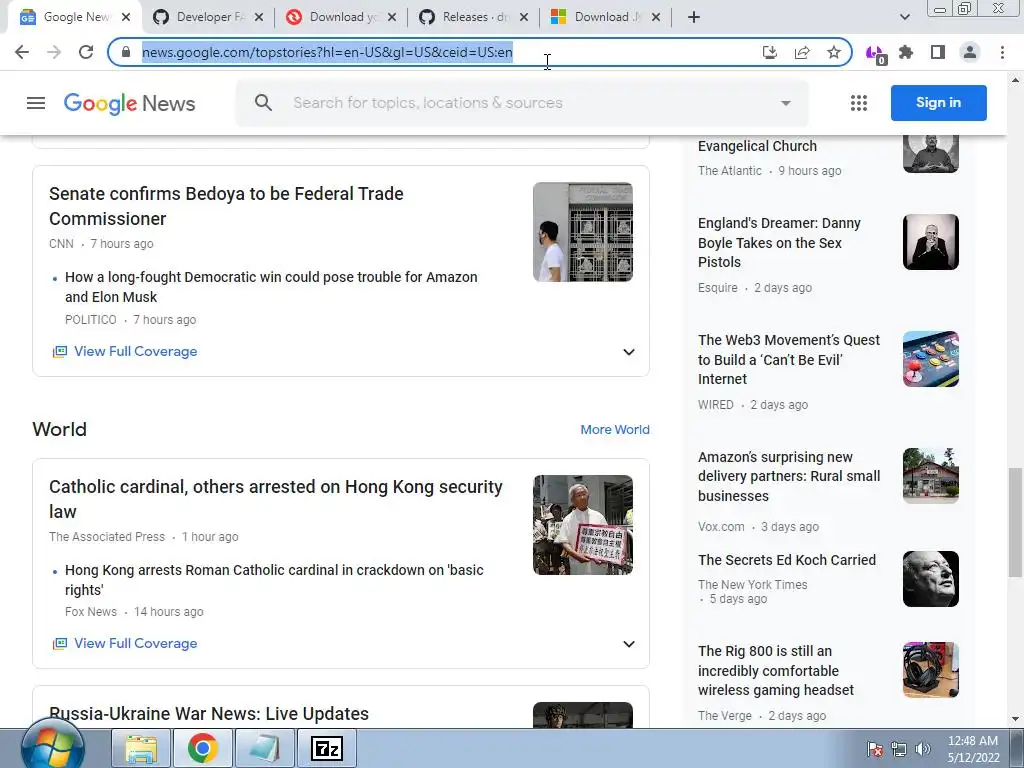This screenshot has width=1024, height=768.
Task: Open the More World link
Action: [x=615, y=430]
